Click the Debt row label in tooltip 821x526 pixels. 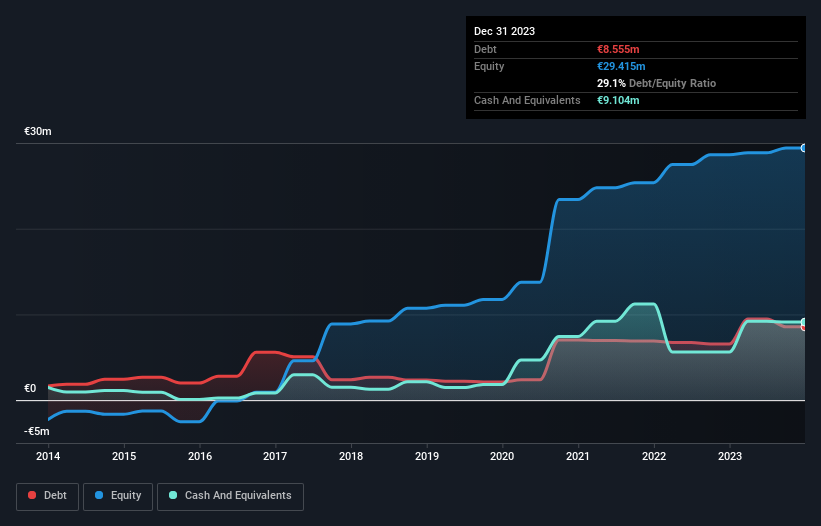(485, 49)
